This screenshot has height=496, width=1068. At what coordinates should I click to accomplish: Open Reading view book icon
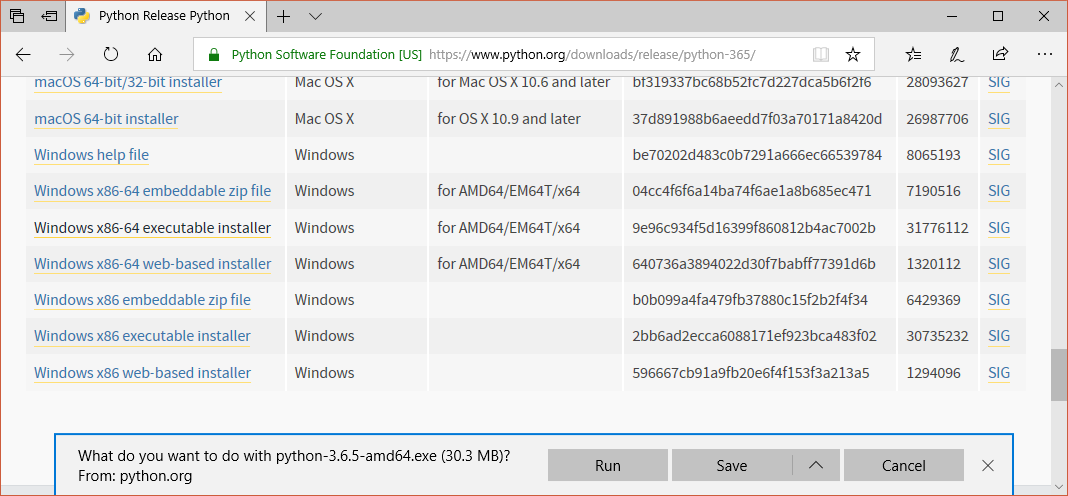coord(821,55)
